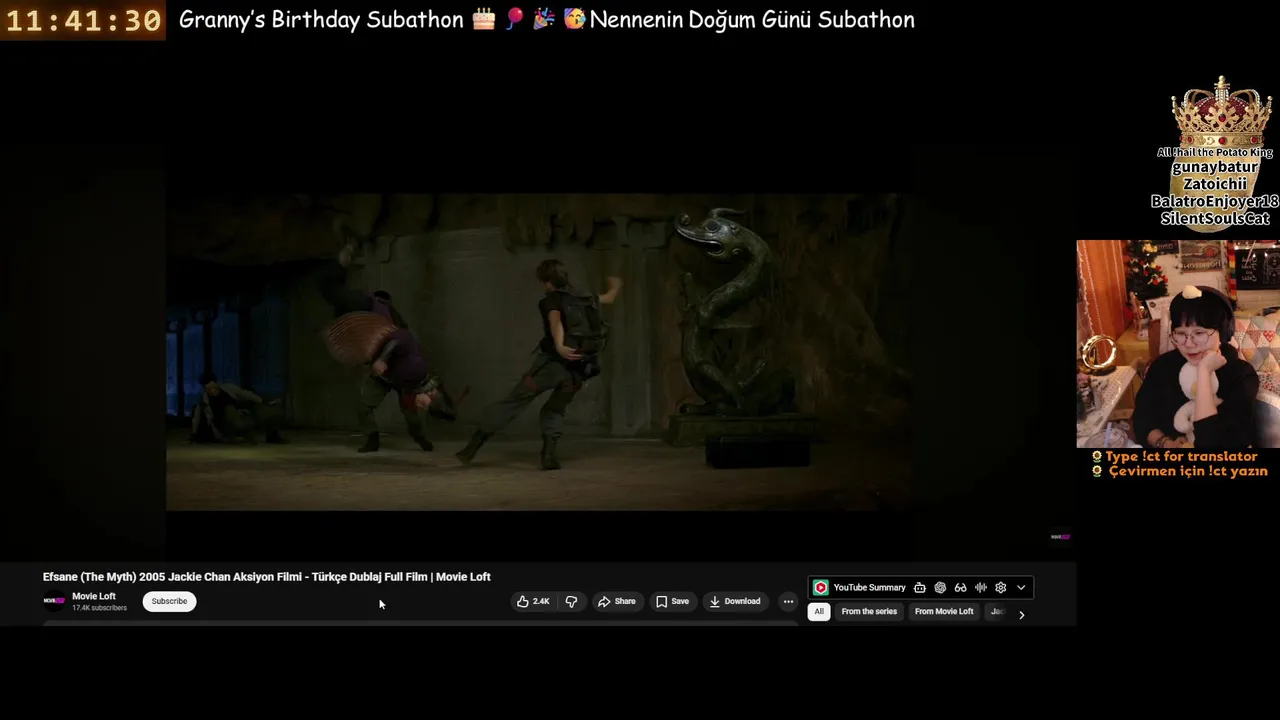Click the 17.4K subscribers text

coord(99,608)
